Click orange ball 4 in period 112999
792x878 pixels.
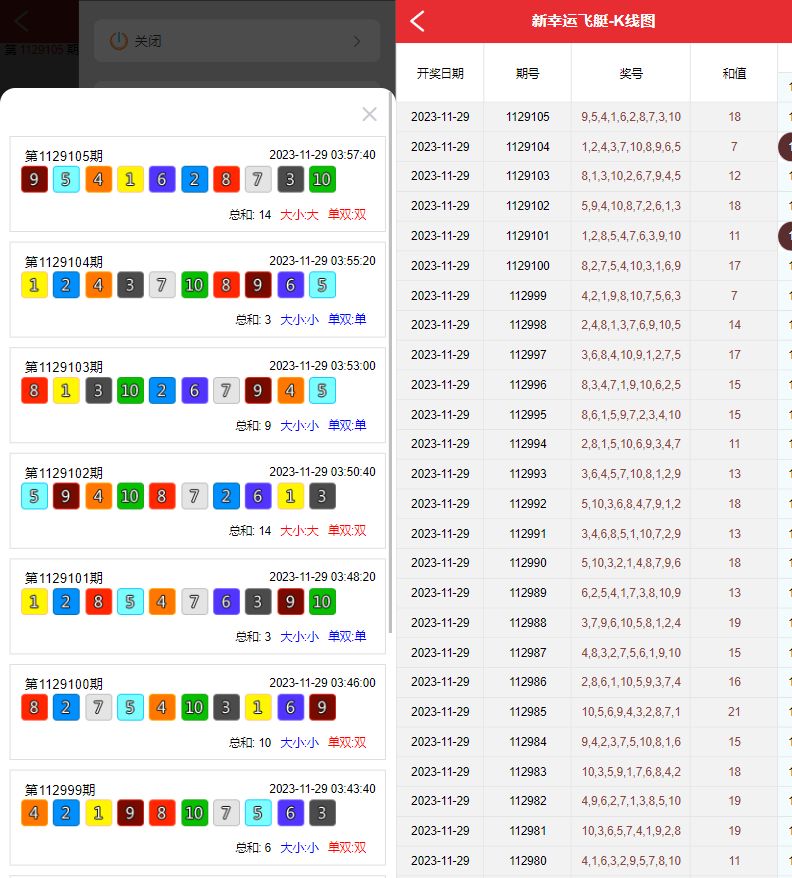tap(34, 812)
